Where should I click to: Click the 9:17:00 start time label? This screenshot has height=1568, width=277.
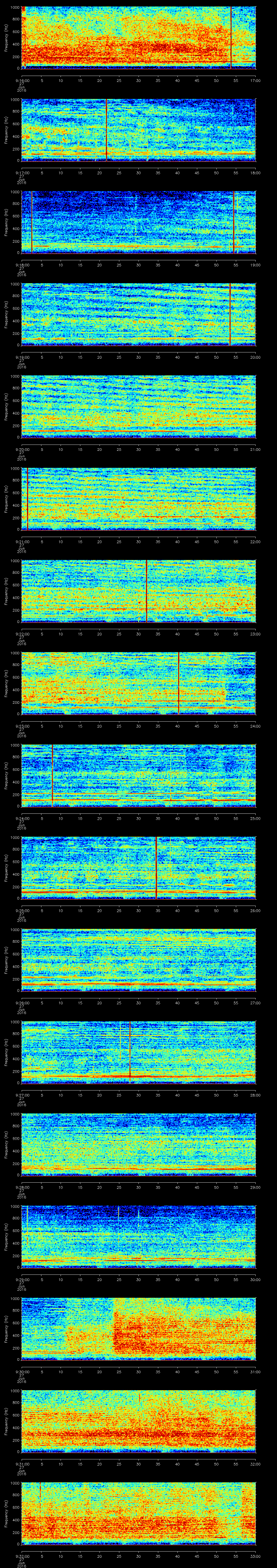(x=22, y=173)
